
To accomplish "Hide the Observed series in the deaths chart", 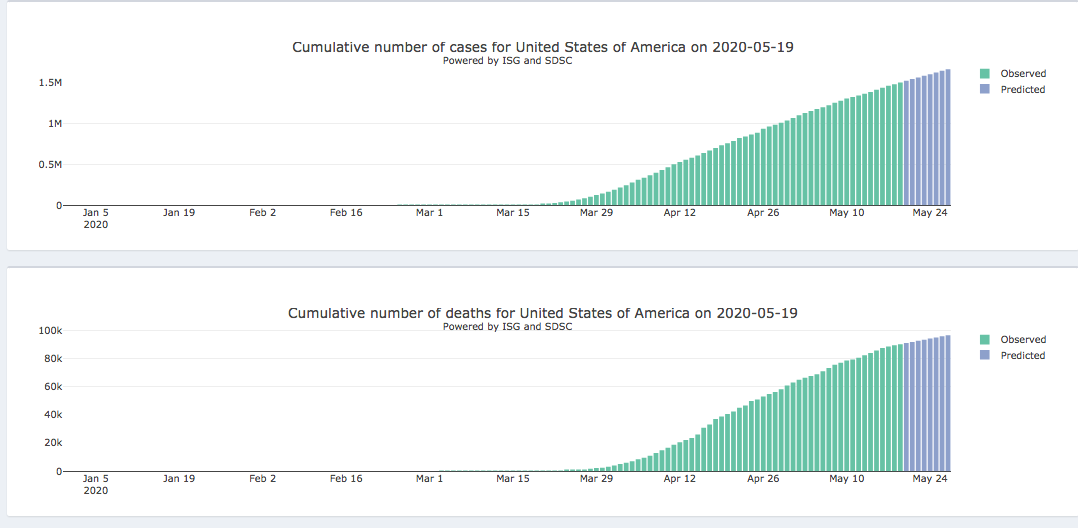I will point(1022,339).
